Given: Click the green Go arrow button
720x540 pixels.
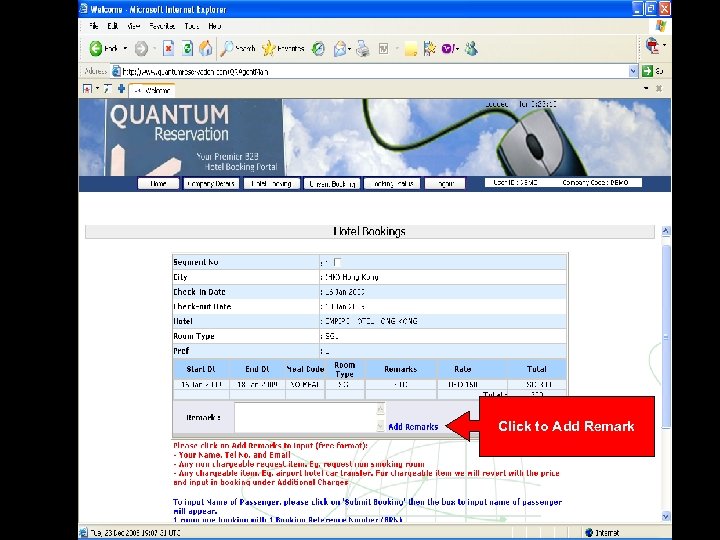Looking at the screenshot, I should [x=647, y=71].
